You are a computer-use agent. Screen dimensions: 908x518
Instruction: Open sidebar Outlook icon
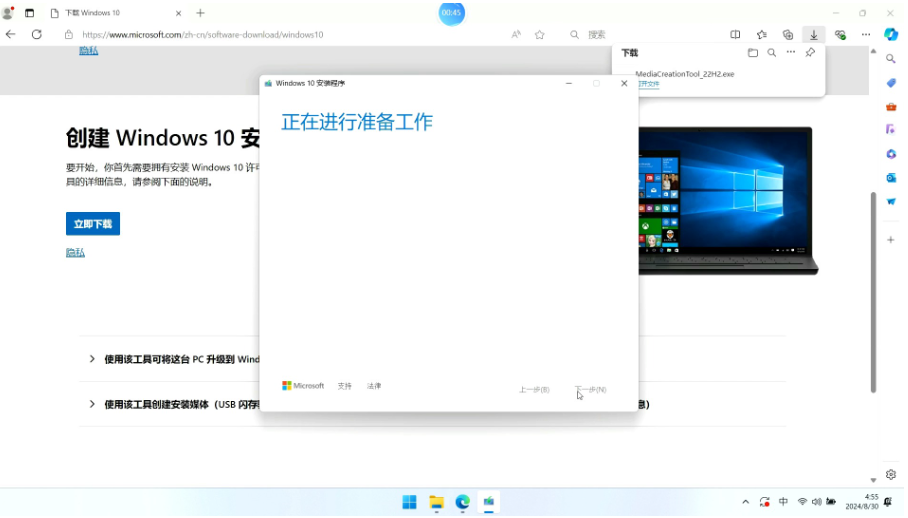click(891, 178)
